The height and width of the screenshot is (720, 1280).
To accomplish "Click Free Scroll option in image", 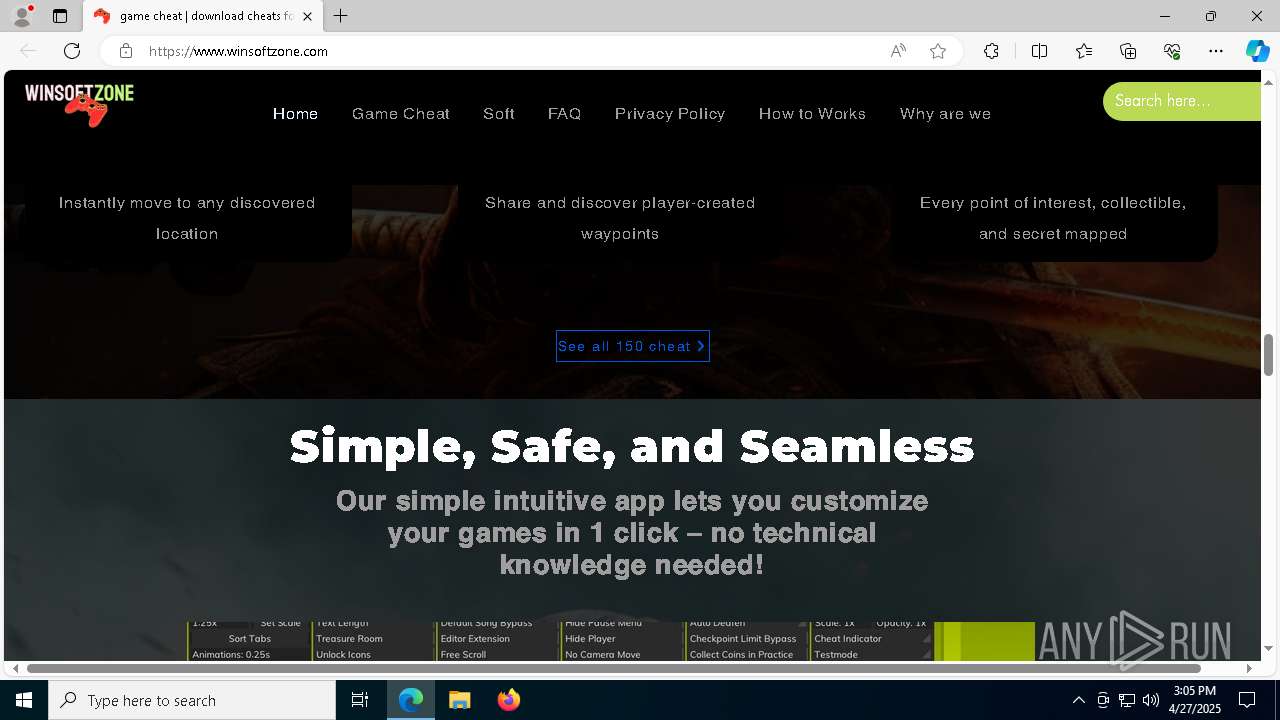I will pyautogui.click(x=463, y=655).
